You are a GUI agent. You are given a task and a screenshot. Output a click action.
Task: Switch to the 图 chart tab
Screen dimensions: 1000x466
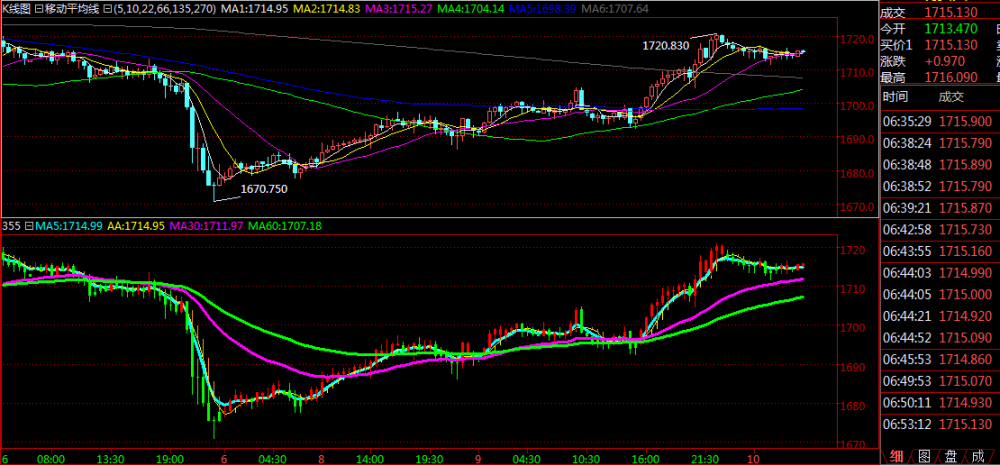pyautogui.click(x=923, y=456)
